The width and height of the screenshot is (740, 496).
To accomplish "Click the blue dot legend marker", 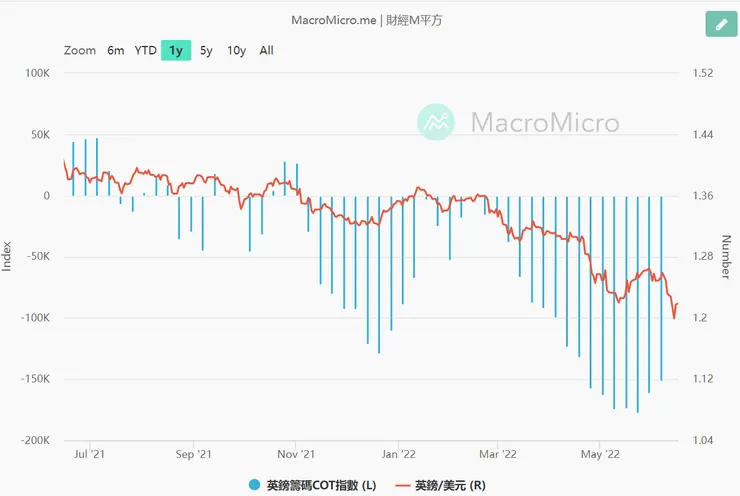I will [x=255, y=485].
